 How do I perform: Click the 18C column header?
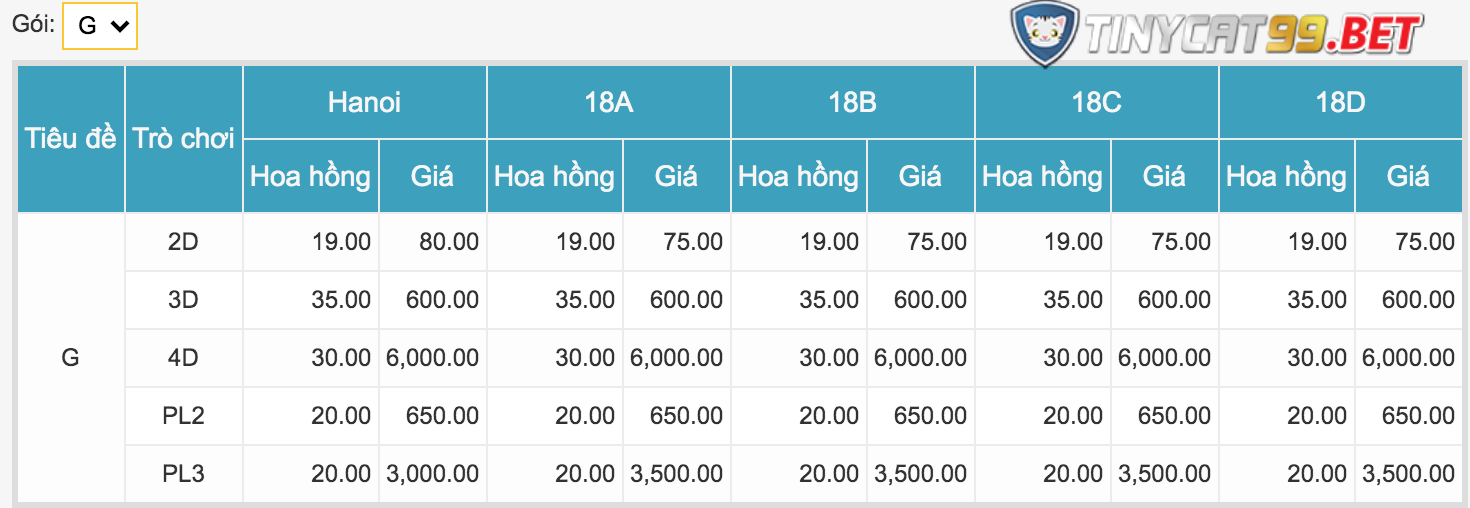(1096, 102)
